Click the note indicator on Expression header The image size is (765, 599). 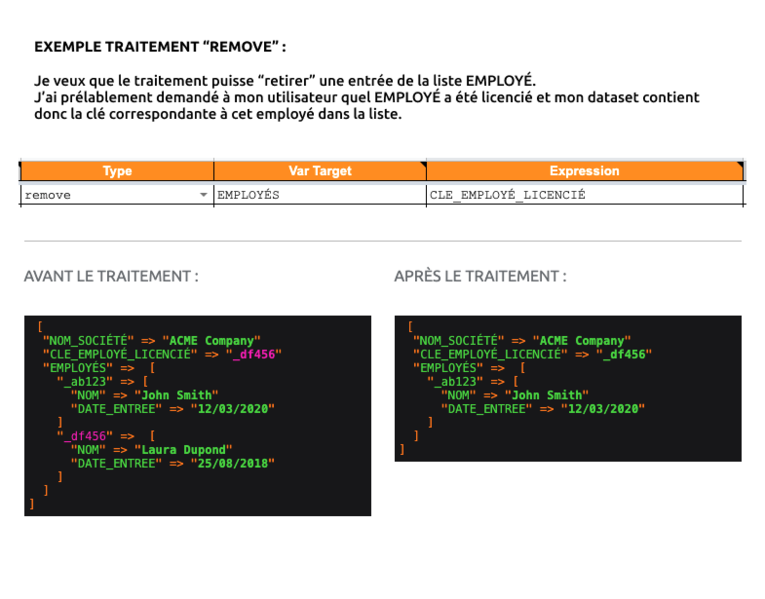tap(740, 164)
